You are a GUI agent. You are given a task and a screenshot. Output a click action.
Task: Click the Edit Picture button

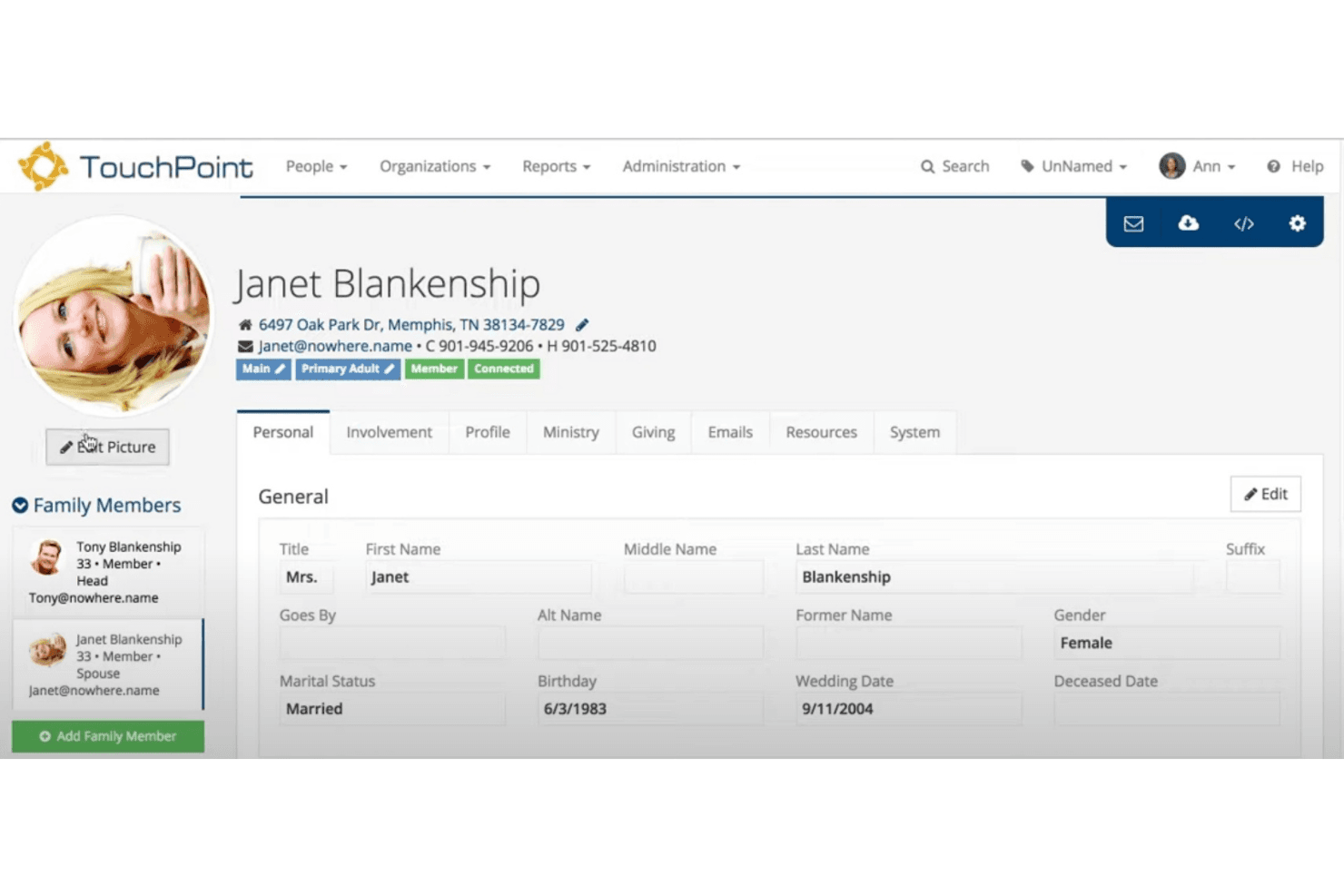(x=108, y=447)
